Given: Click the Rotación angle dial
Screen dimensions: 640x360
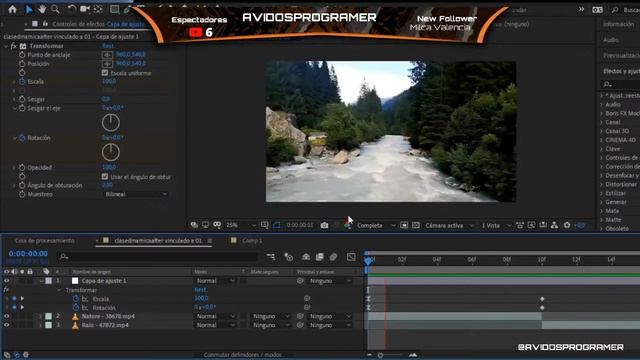Looking at the screenshot, I should tap(111, 152).
